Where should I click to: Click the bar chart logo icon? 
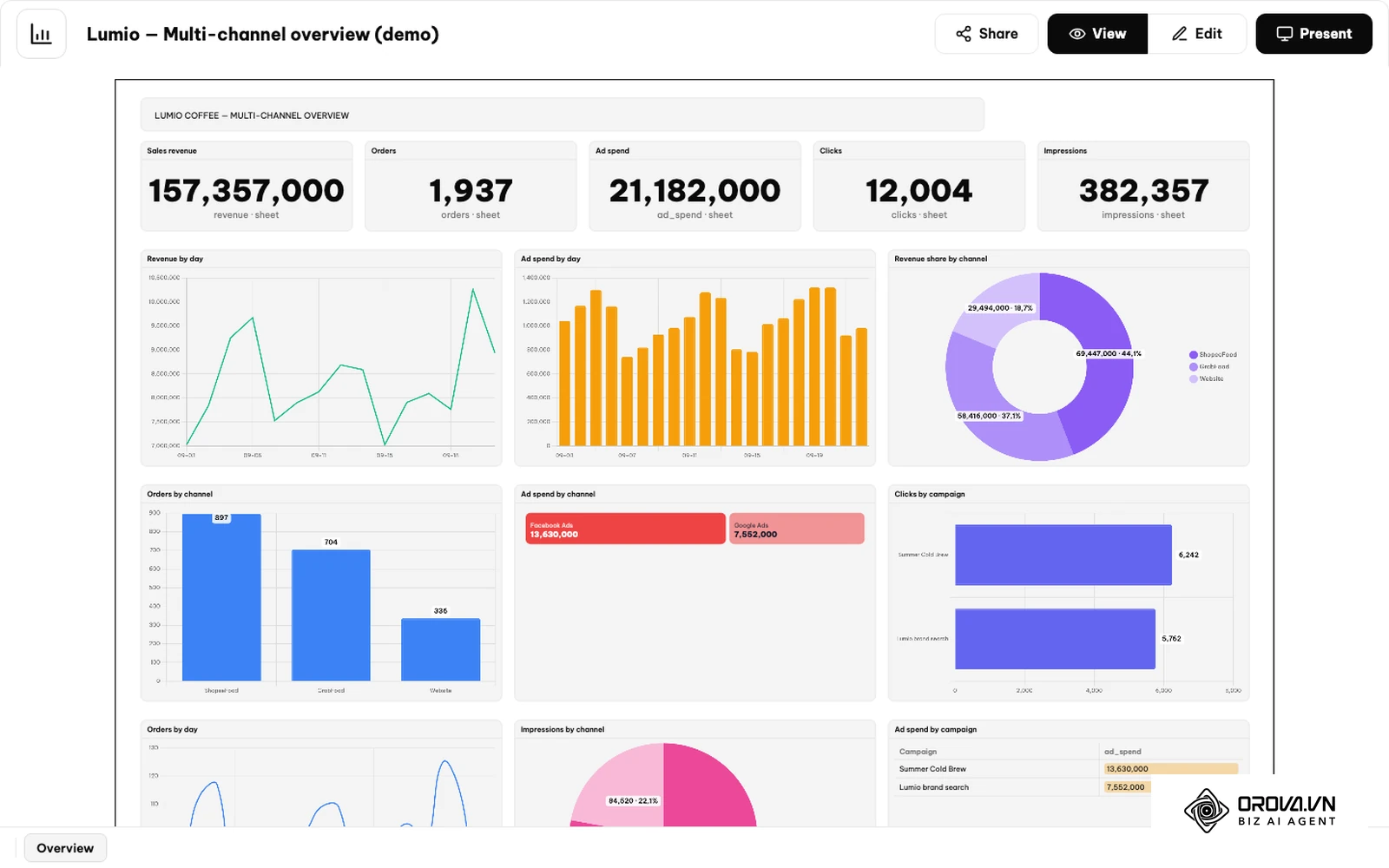point(41,34)
